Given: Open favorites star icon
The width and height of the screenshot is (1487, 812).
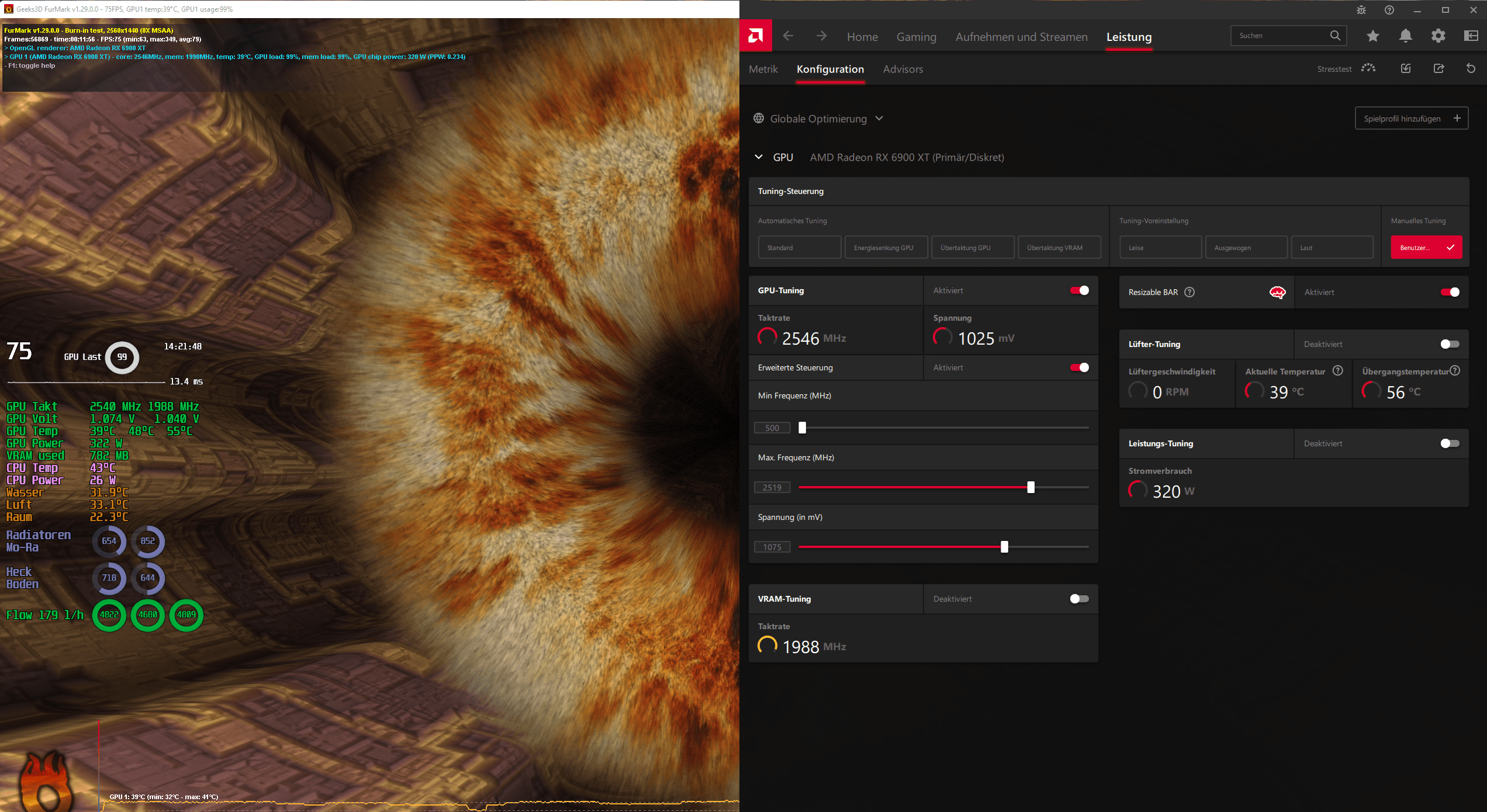Looking at the screenshot, I should tap(1373, 36).
